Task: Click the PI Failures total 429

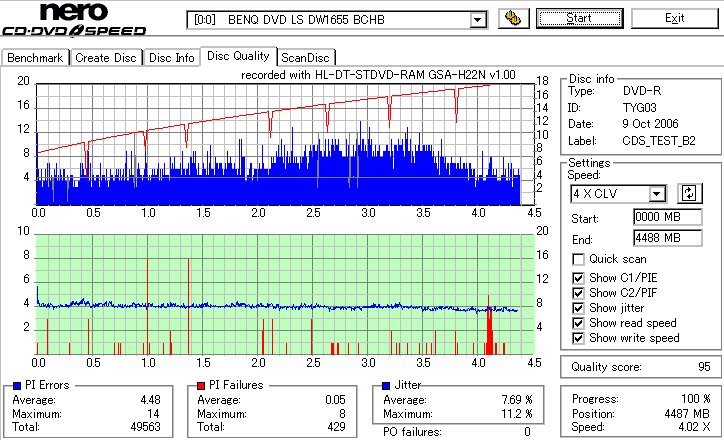Action: [336, 427]
